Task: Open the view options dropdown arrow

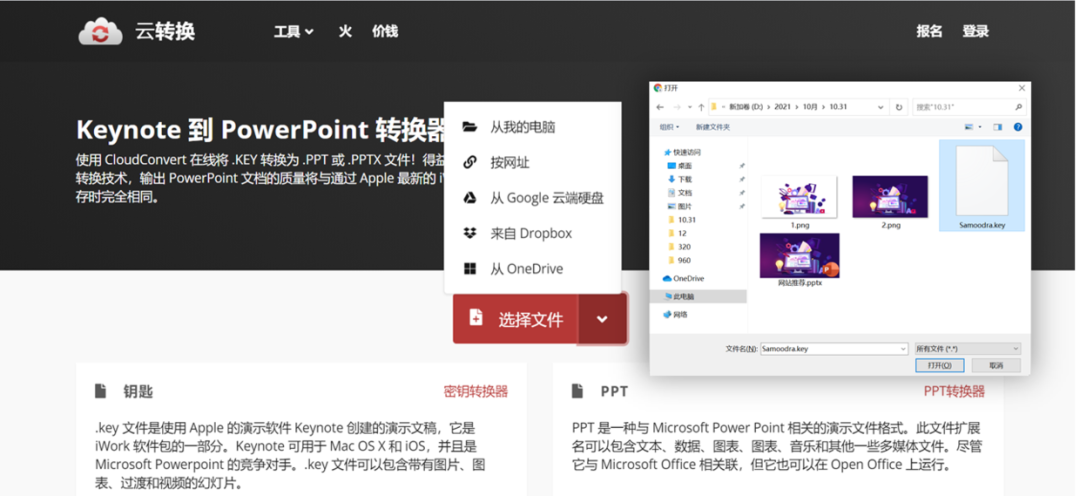Action: tap(979, 127)
